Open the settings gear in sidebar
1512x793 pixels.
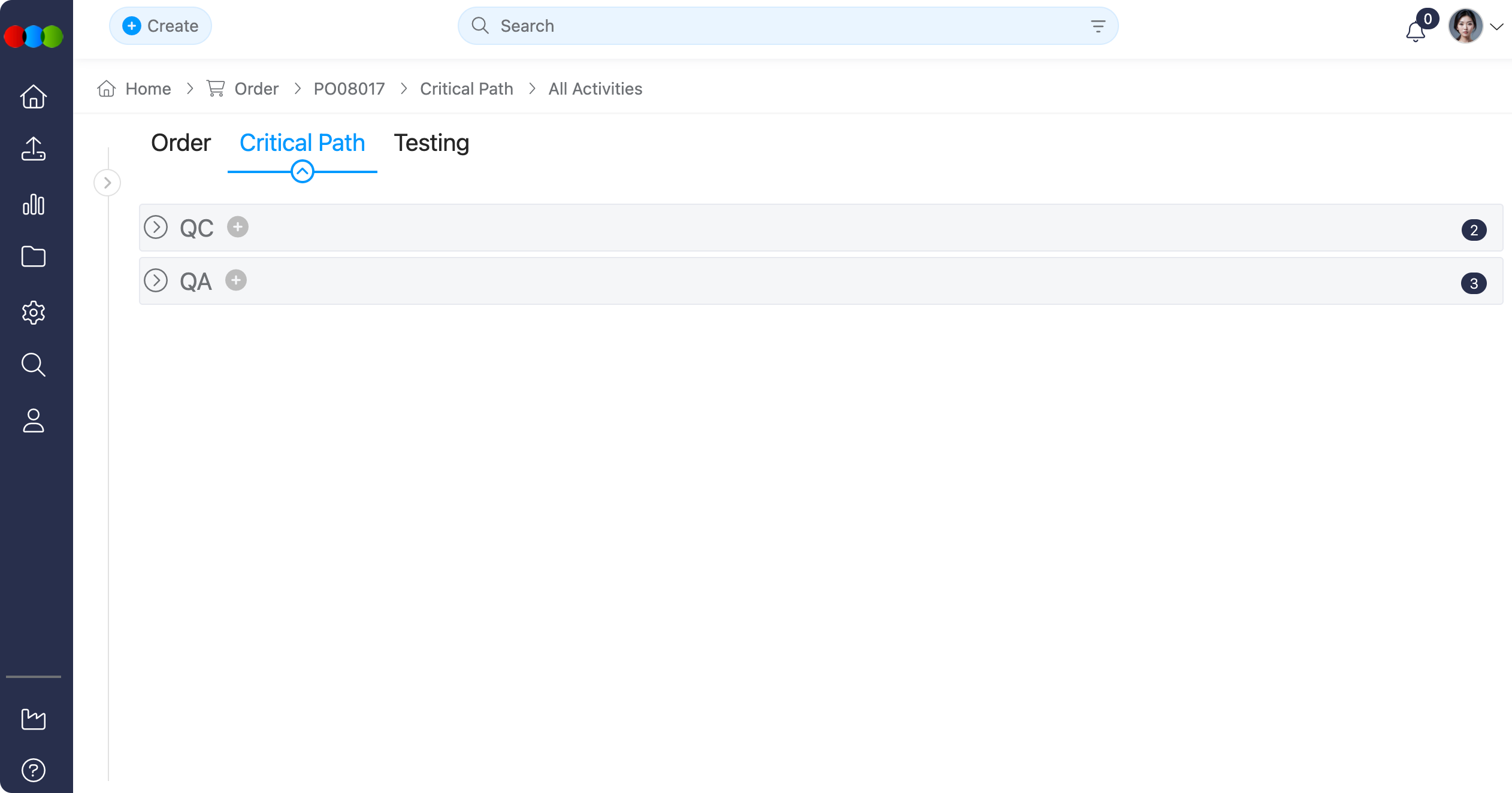34,312
